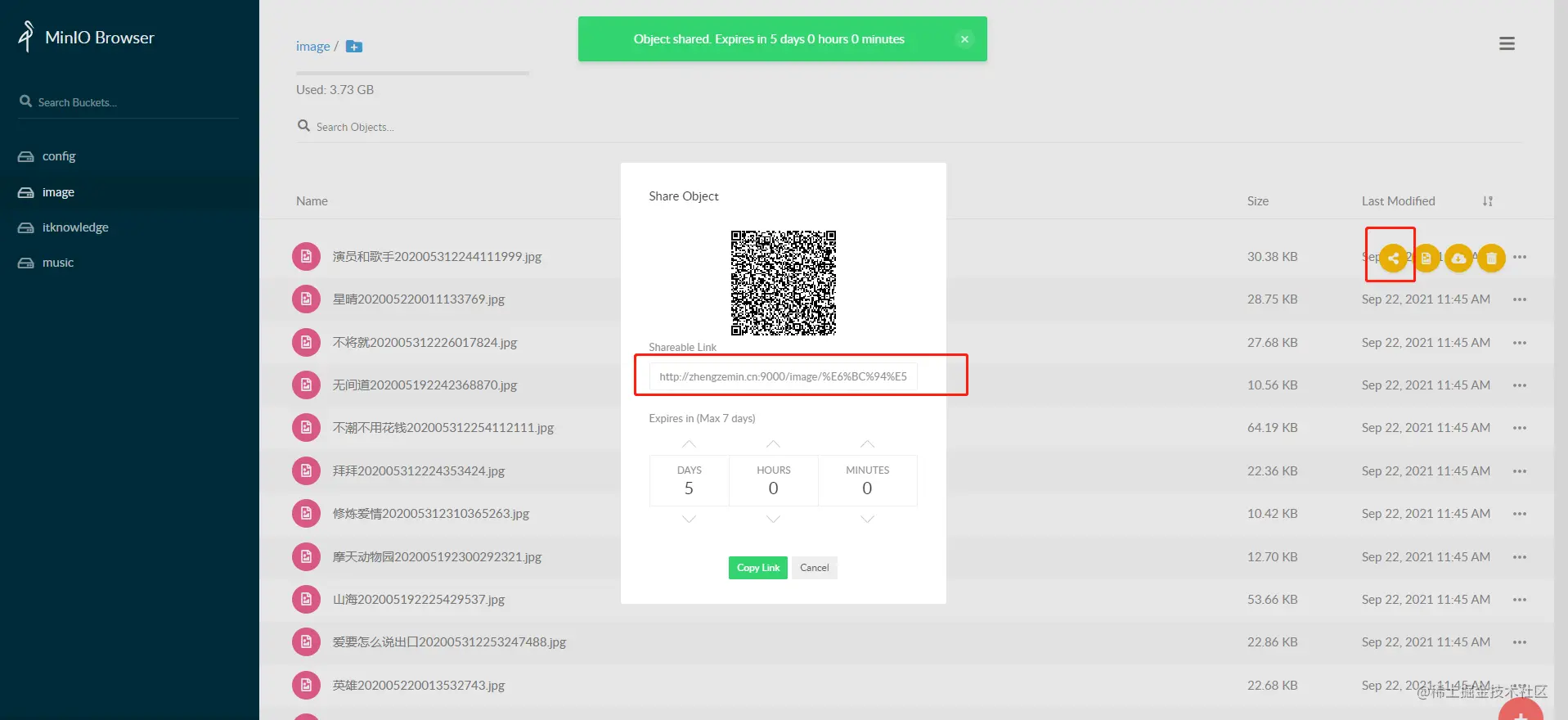The width and height of the screenshot is (1568, 720).
Task: Decrease the HOURS expiry value
Action: click(x=773, y=519)
